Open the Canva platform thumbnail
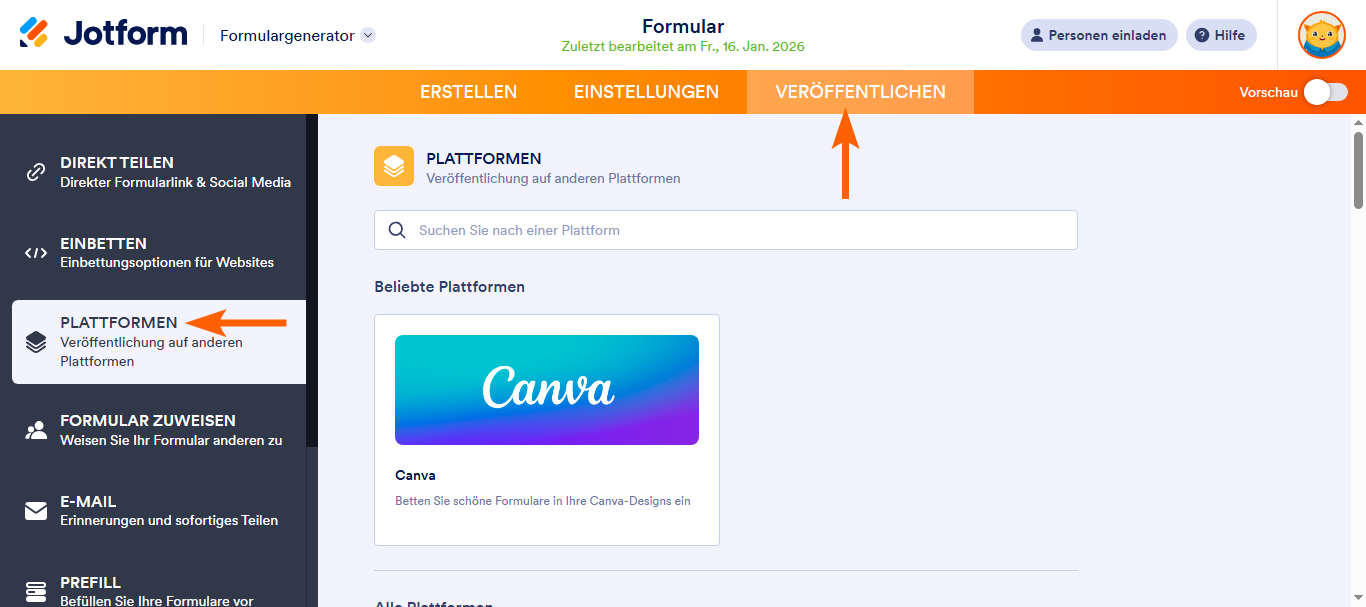The image size is (1366, 607). tap(547, 390)
